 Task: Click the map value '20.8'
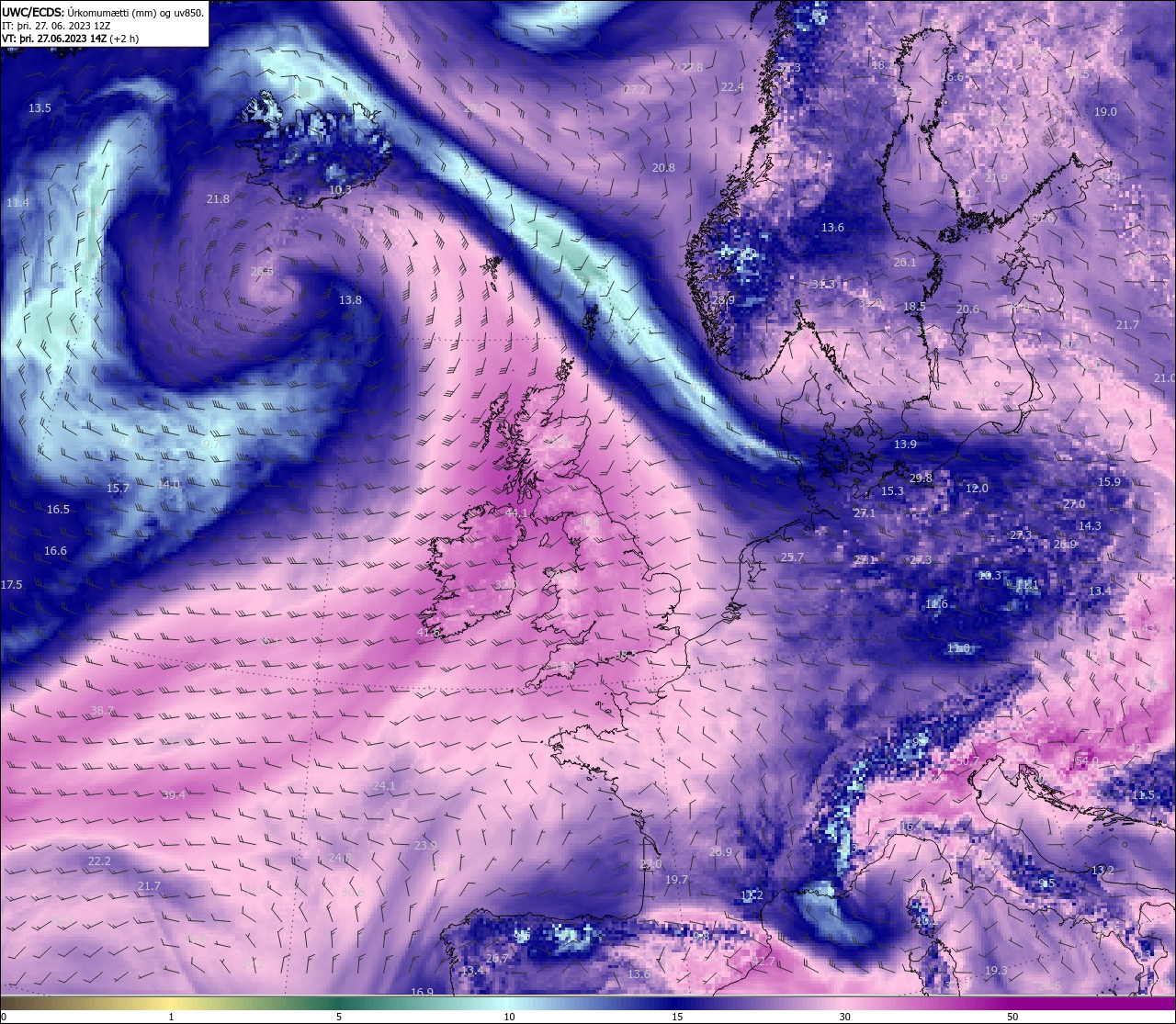663,167
